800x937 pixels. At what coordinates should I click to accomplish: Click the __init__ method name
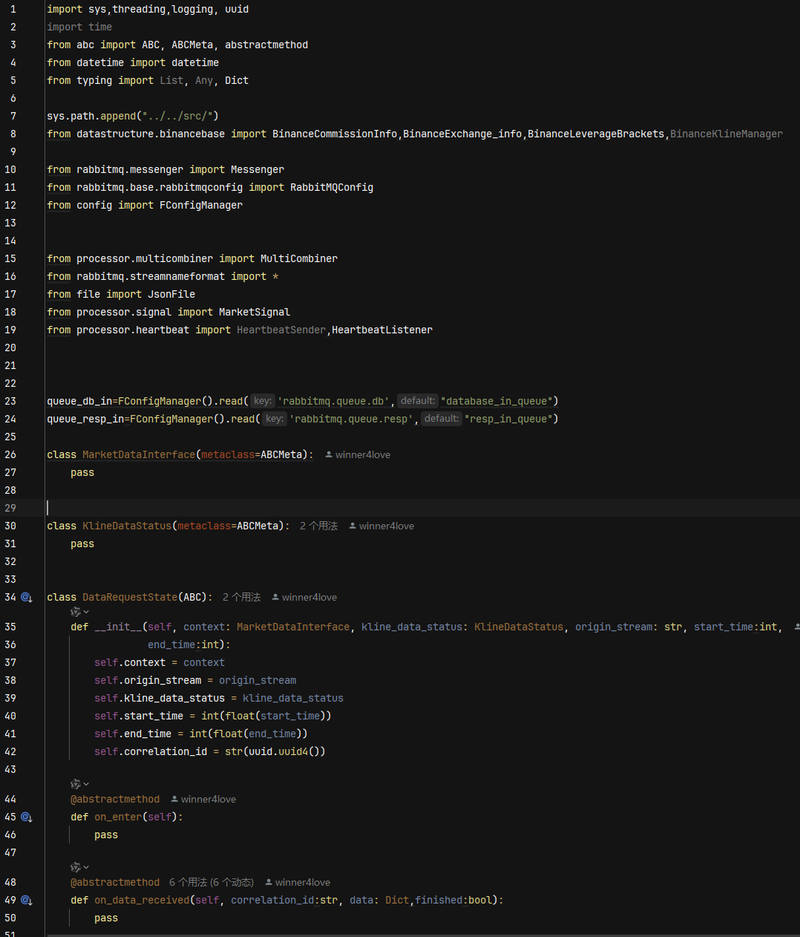[118, 627]
